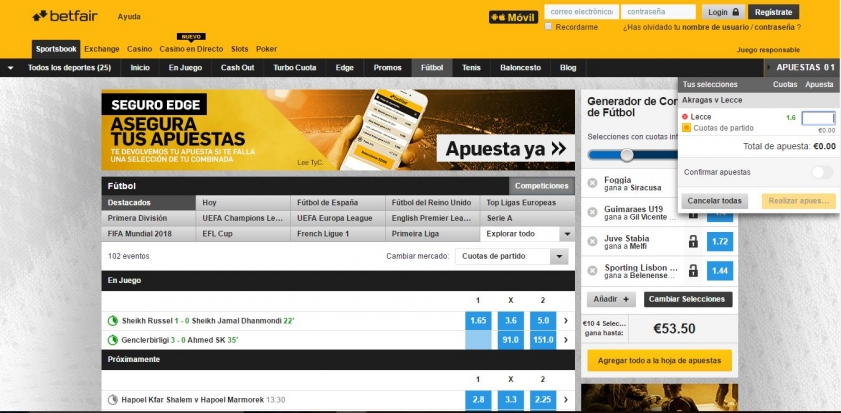
Task: Select Turbo Cuota in navigation bar
Action: [x=295, y=68]
